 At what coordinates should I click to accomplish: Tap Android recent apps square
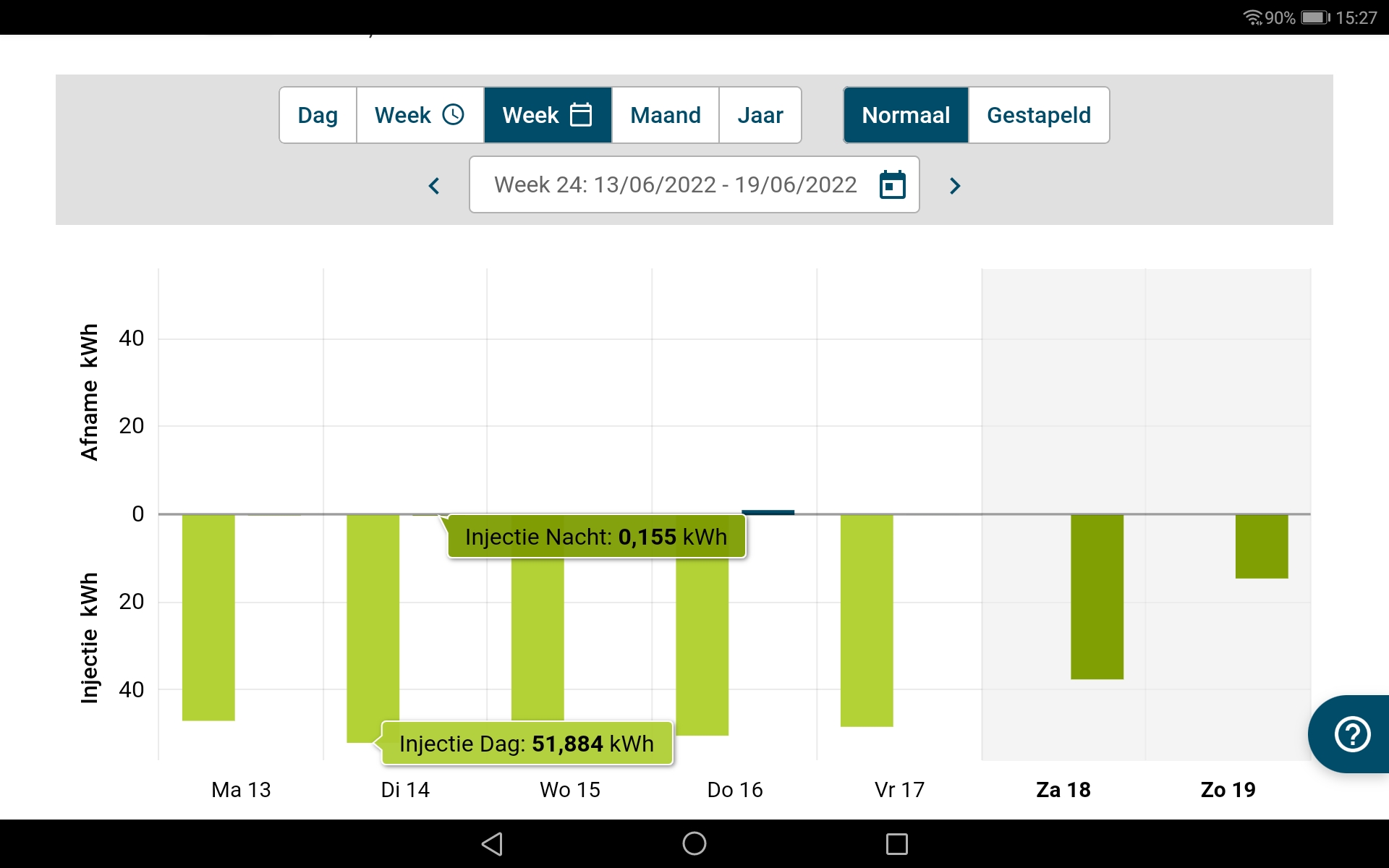coord(896,843)
